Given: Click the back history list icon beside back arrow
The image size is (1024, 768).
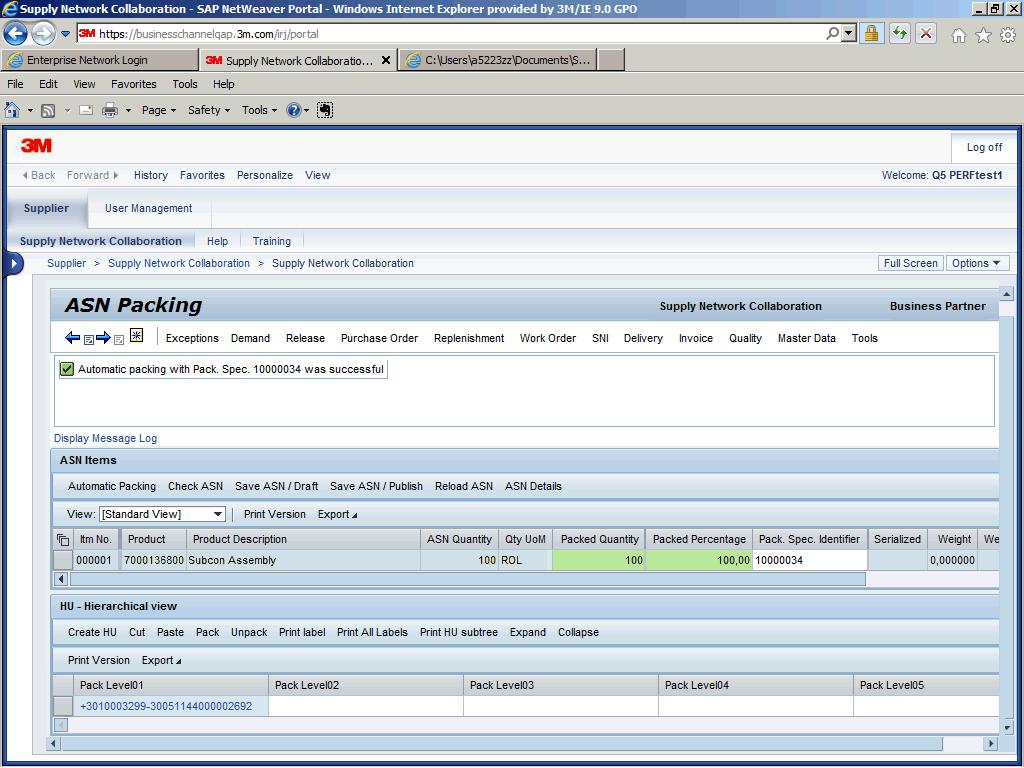Looking at the screenshot, I should pos(88,340).
